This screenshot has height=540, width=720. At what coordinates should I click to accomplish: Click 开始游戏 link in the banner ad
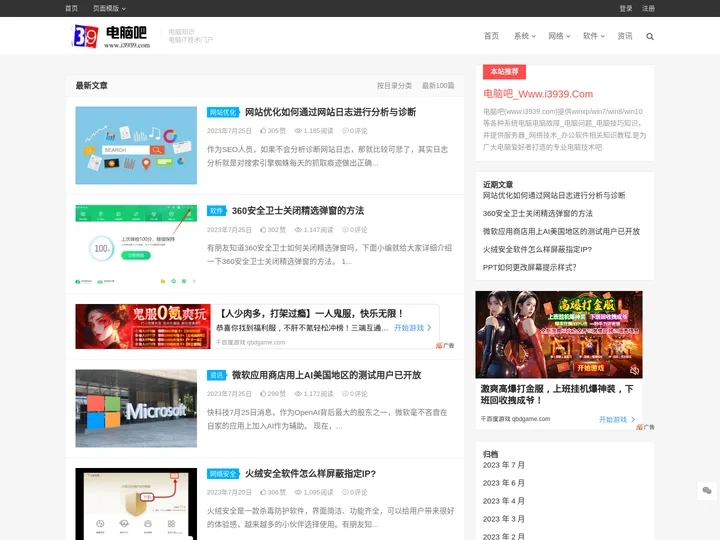tap(412, 328)
